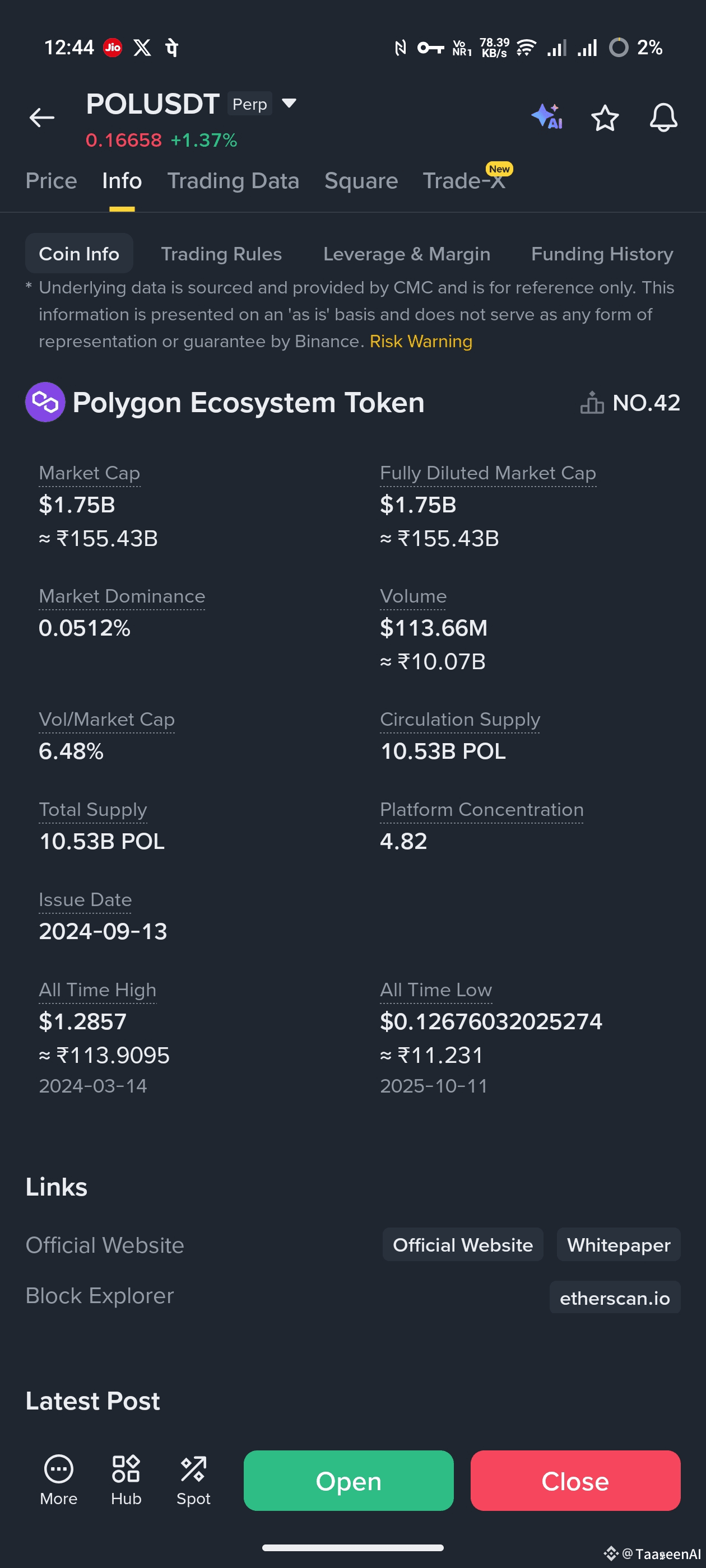
Task: Open price alert bell icon
Action: pos(663,118)
